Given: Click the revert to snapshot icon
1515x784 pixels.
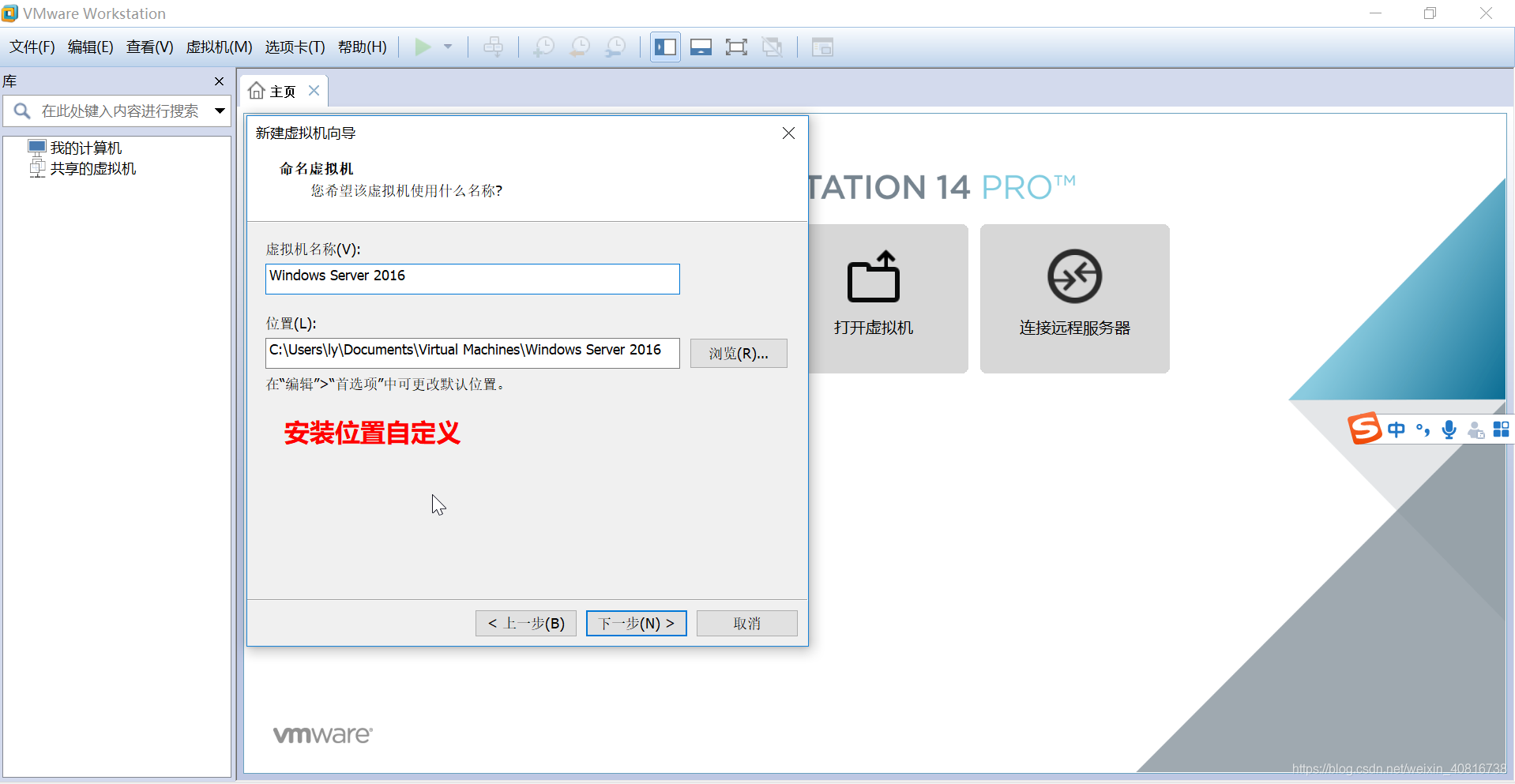Looking at the screenshot, I should (x=579, y=47).
